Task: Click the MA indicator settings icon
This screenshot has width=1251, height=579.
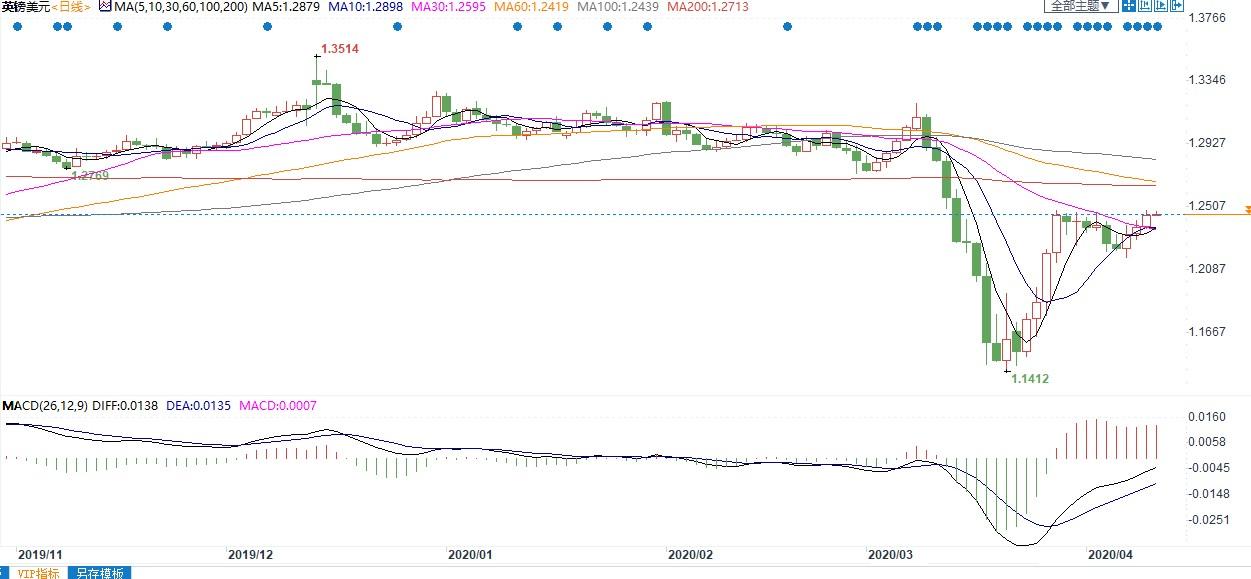Action: pos(104,7)
